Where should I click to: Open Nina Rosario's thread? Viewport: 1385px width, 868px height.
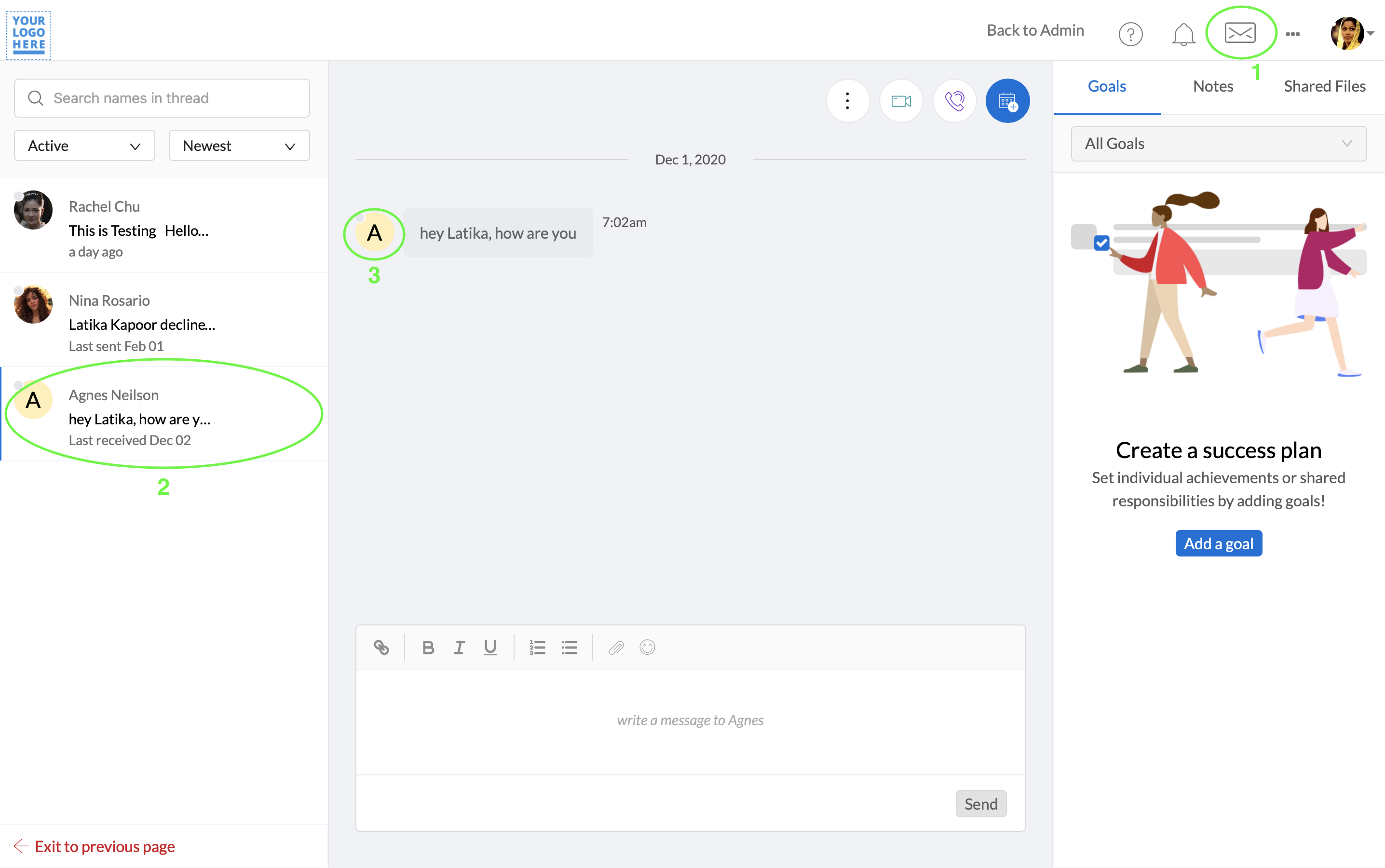click(x=164, y=320)
